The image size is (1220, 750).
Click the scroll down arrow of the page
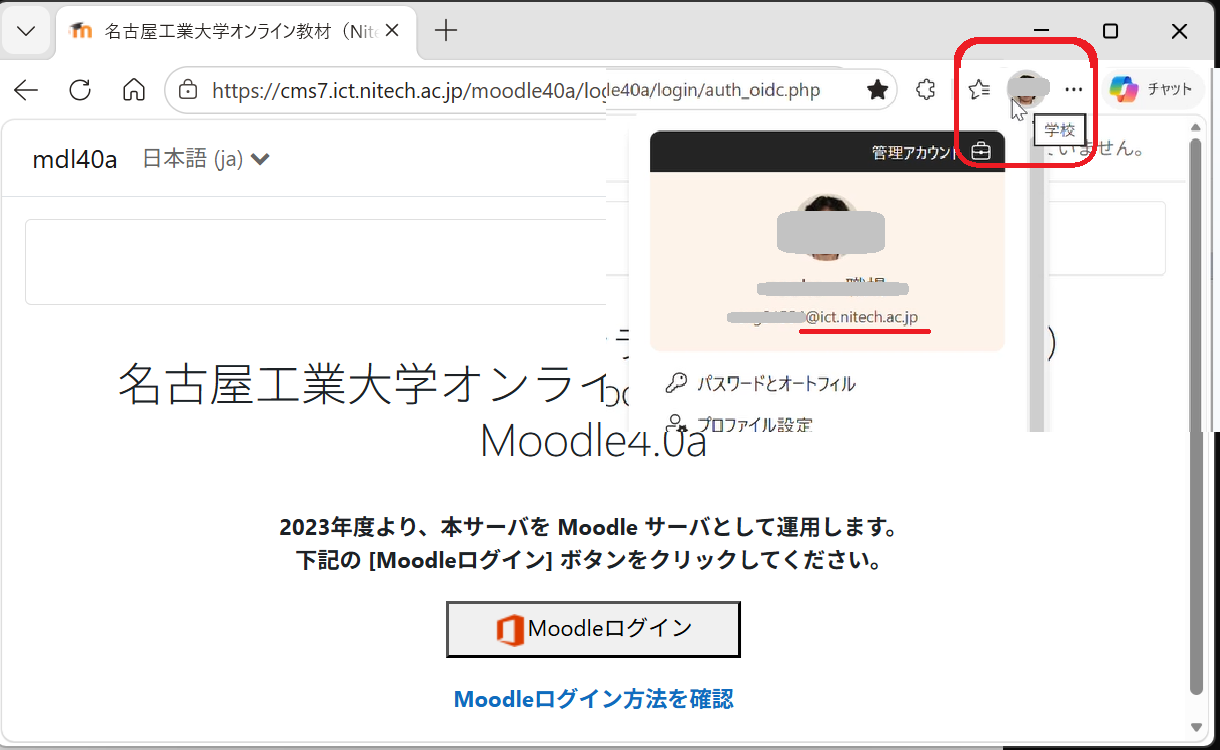coord(1196,727)
